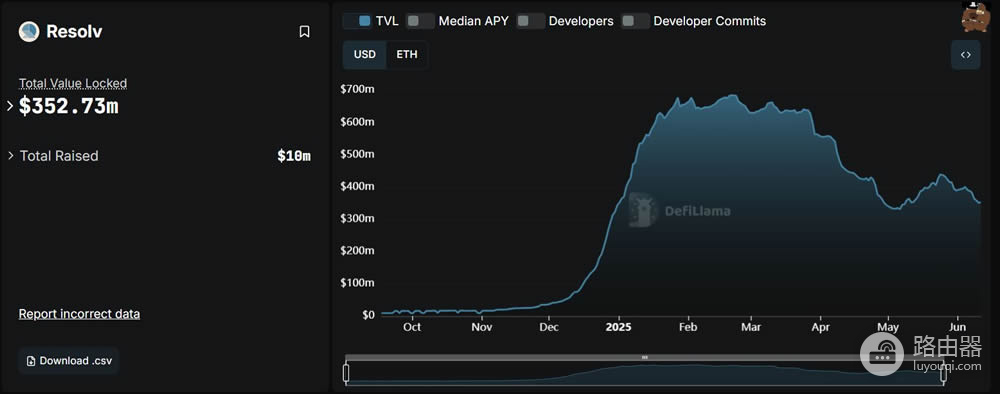Click the $10m total raised value

[294, 156]
